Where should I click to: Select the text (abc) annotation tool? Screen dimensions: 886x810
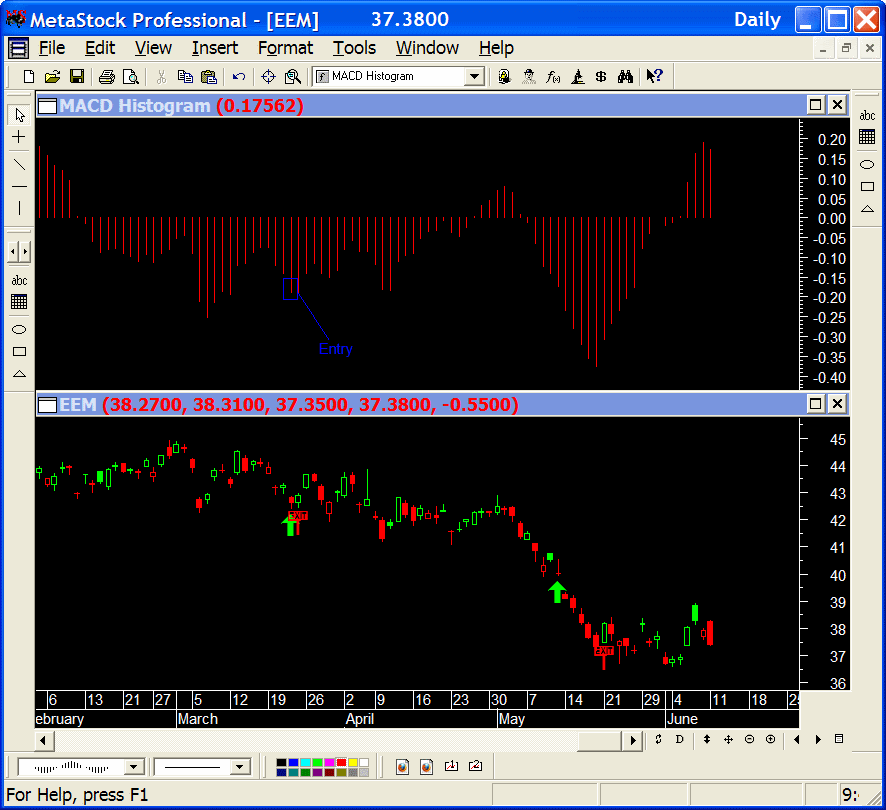[x=18, y=280]
